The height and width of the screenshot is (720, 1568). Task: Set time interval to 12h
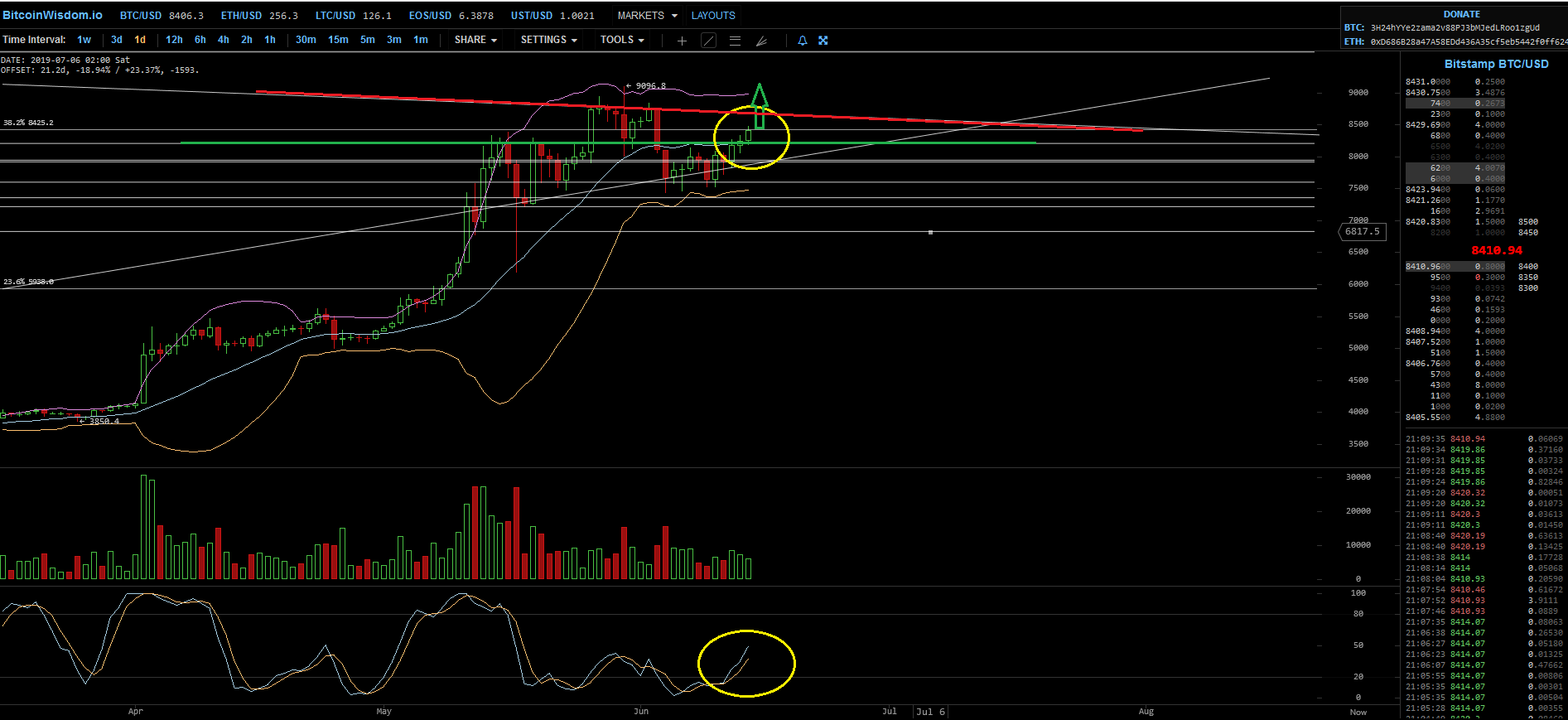coord(174,40)
